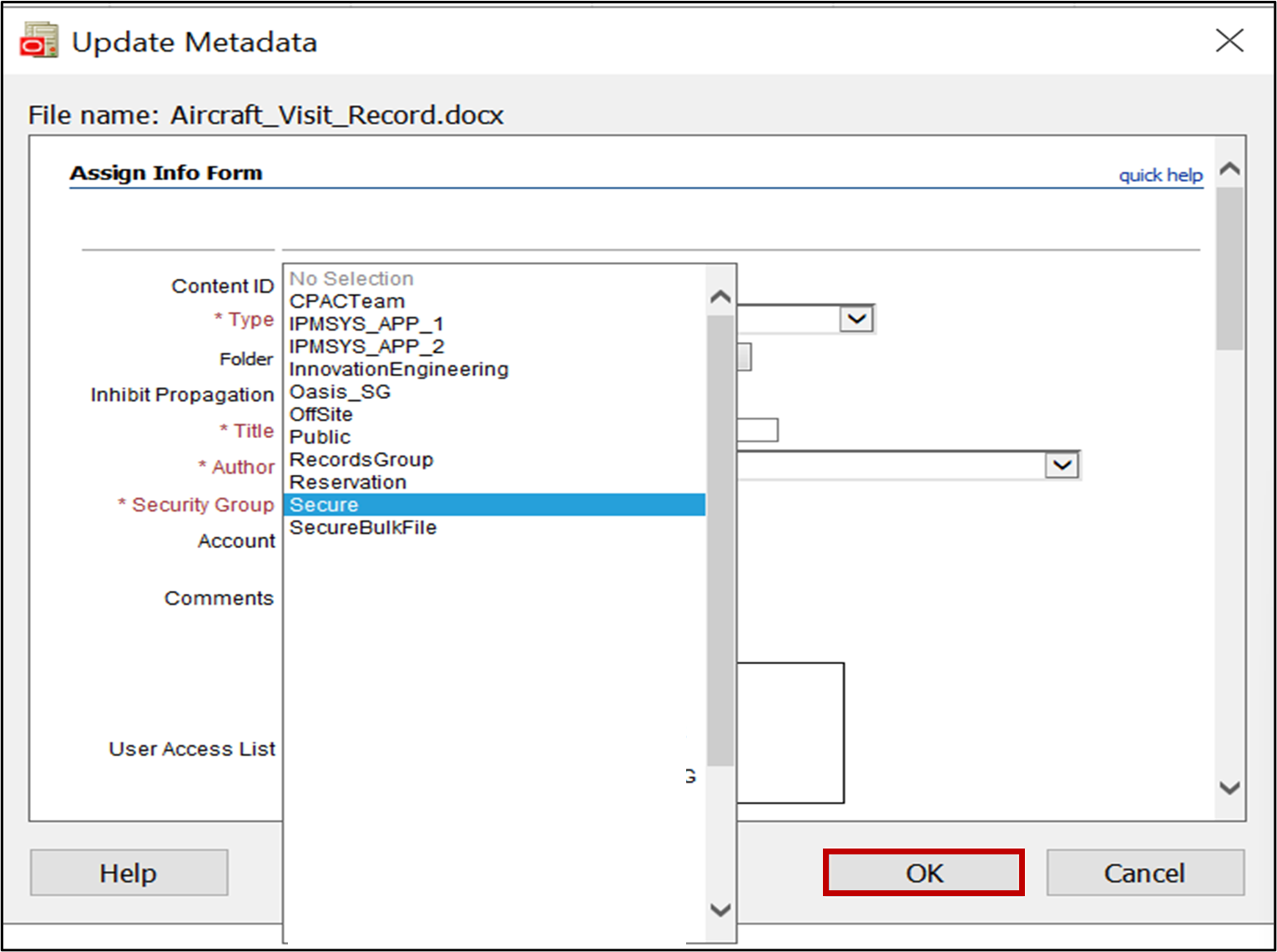Choose the No Selection option
The image size is (1277, 952).
click(x=351, y=279)
